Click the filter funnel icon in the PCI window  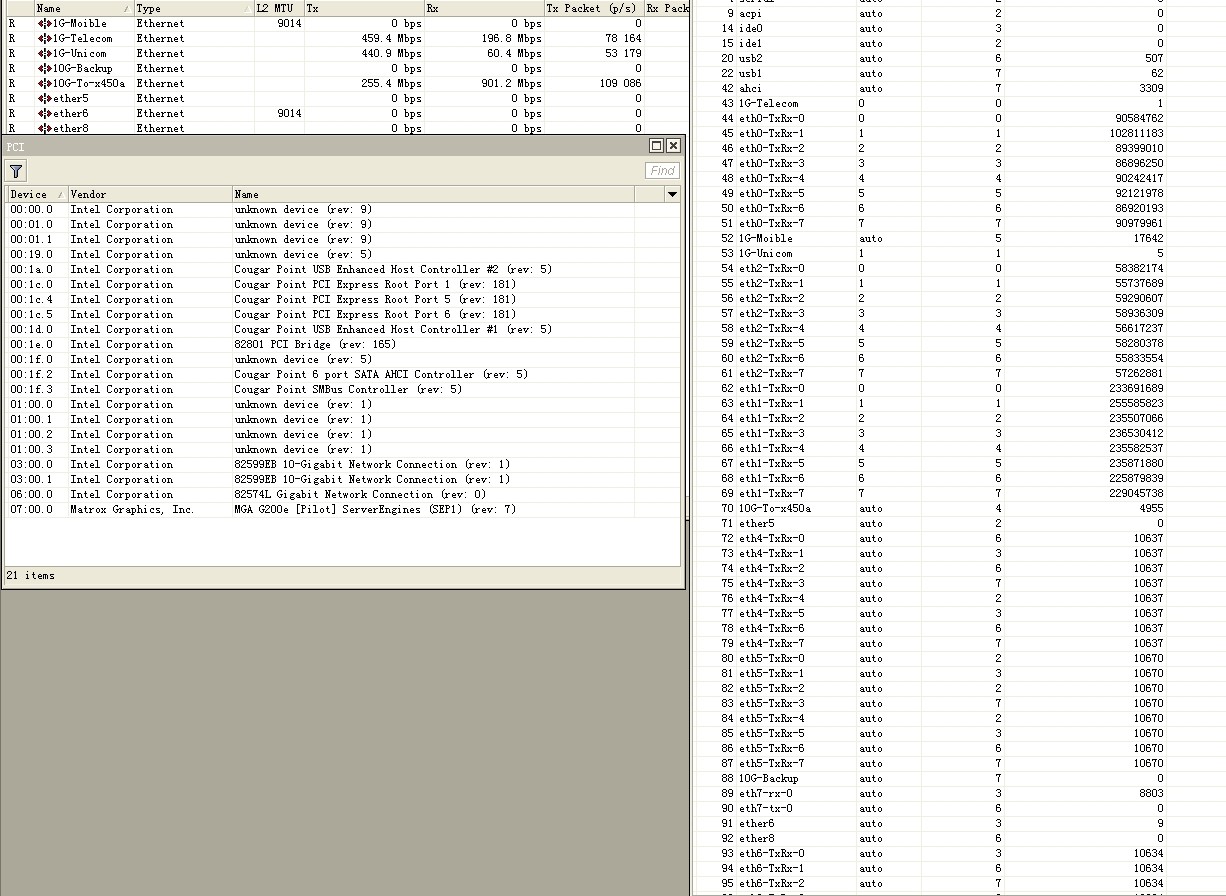15,171
